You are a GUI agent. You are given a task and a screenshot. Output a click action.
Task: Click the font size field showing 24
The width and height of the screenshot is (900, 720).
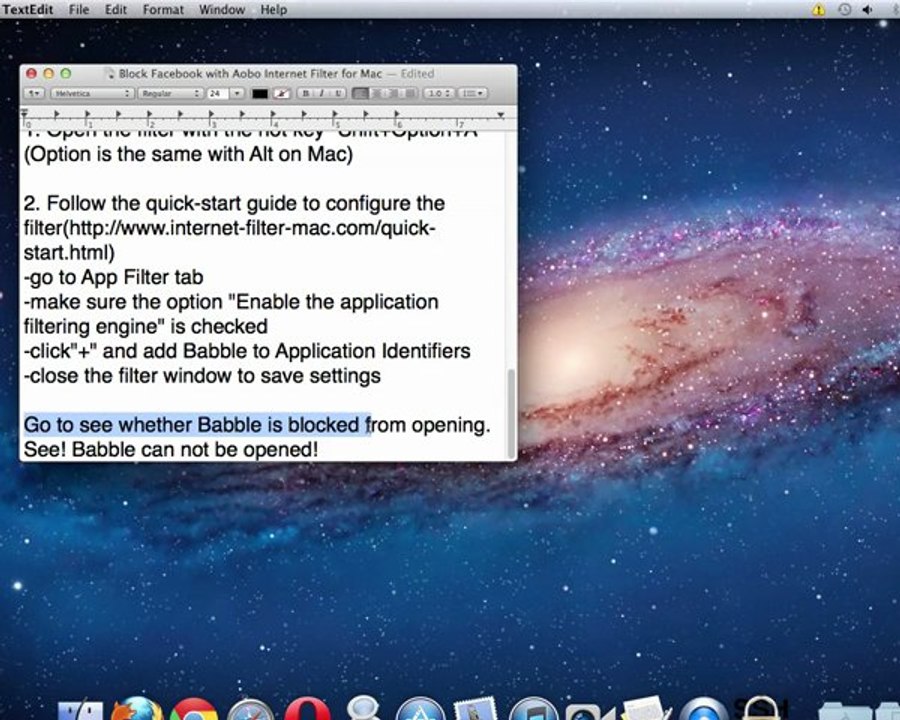[218, 93]
